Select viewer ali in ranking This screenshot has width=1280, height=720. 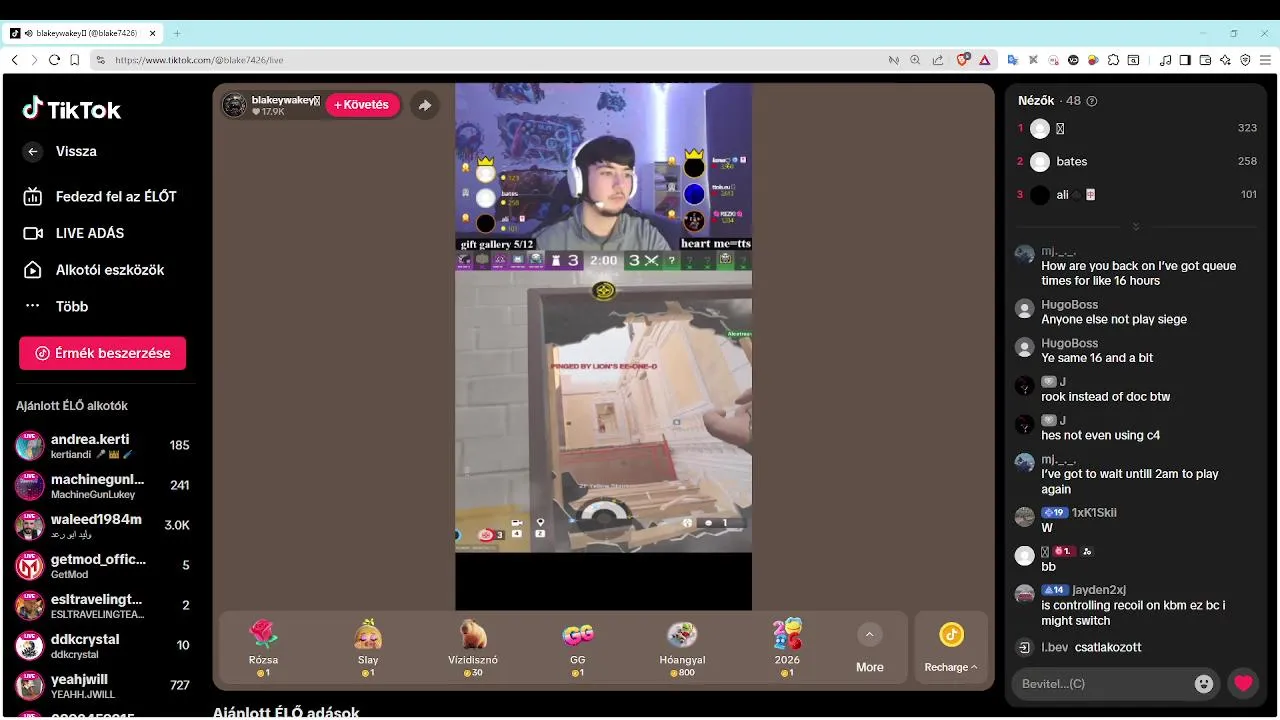point(1136,195)
